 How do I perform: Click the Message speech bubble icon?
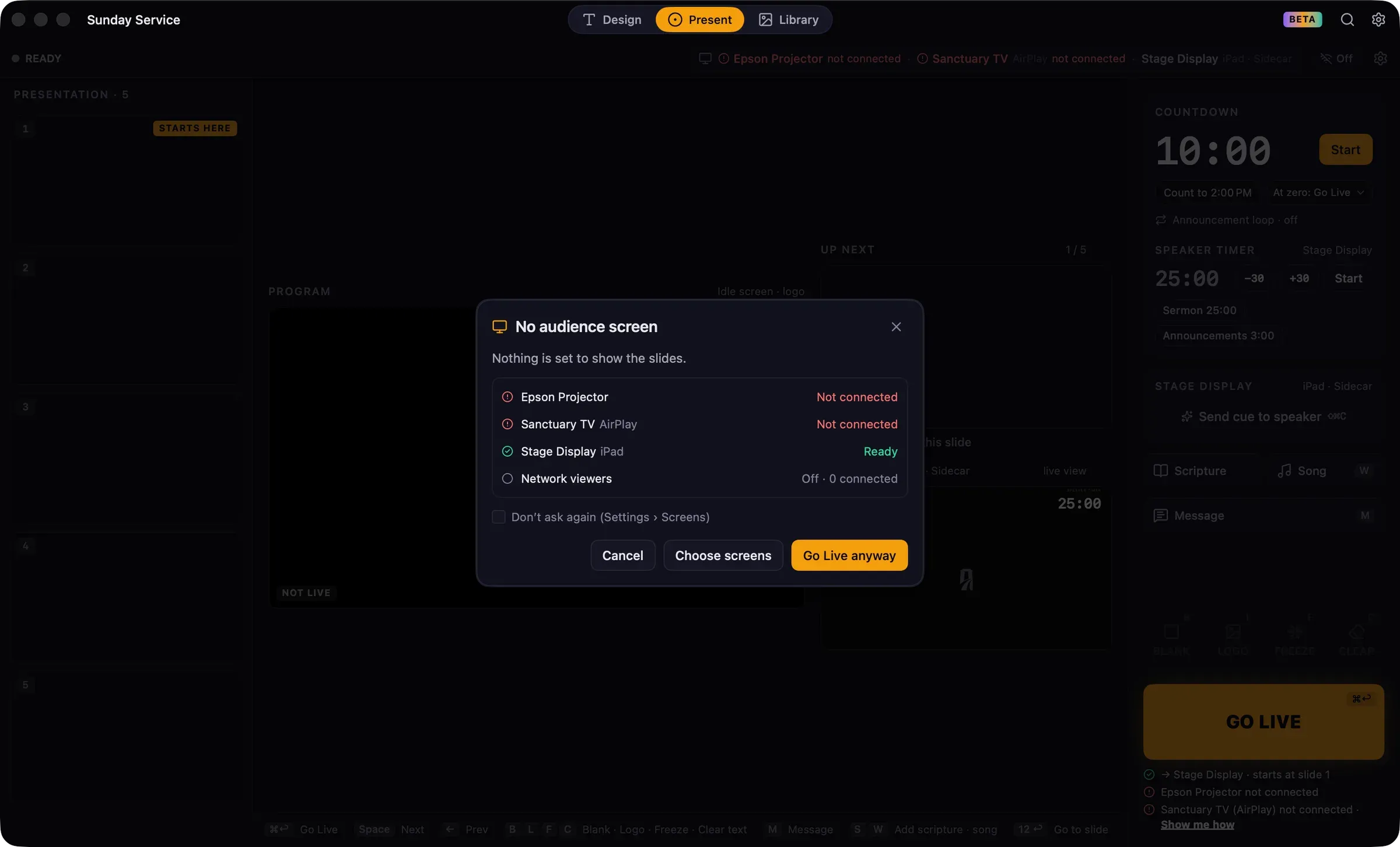pyautogui.click(x=1161, y=516)
